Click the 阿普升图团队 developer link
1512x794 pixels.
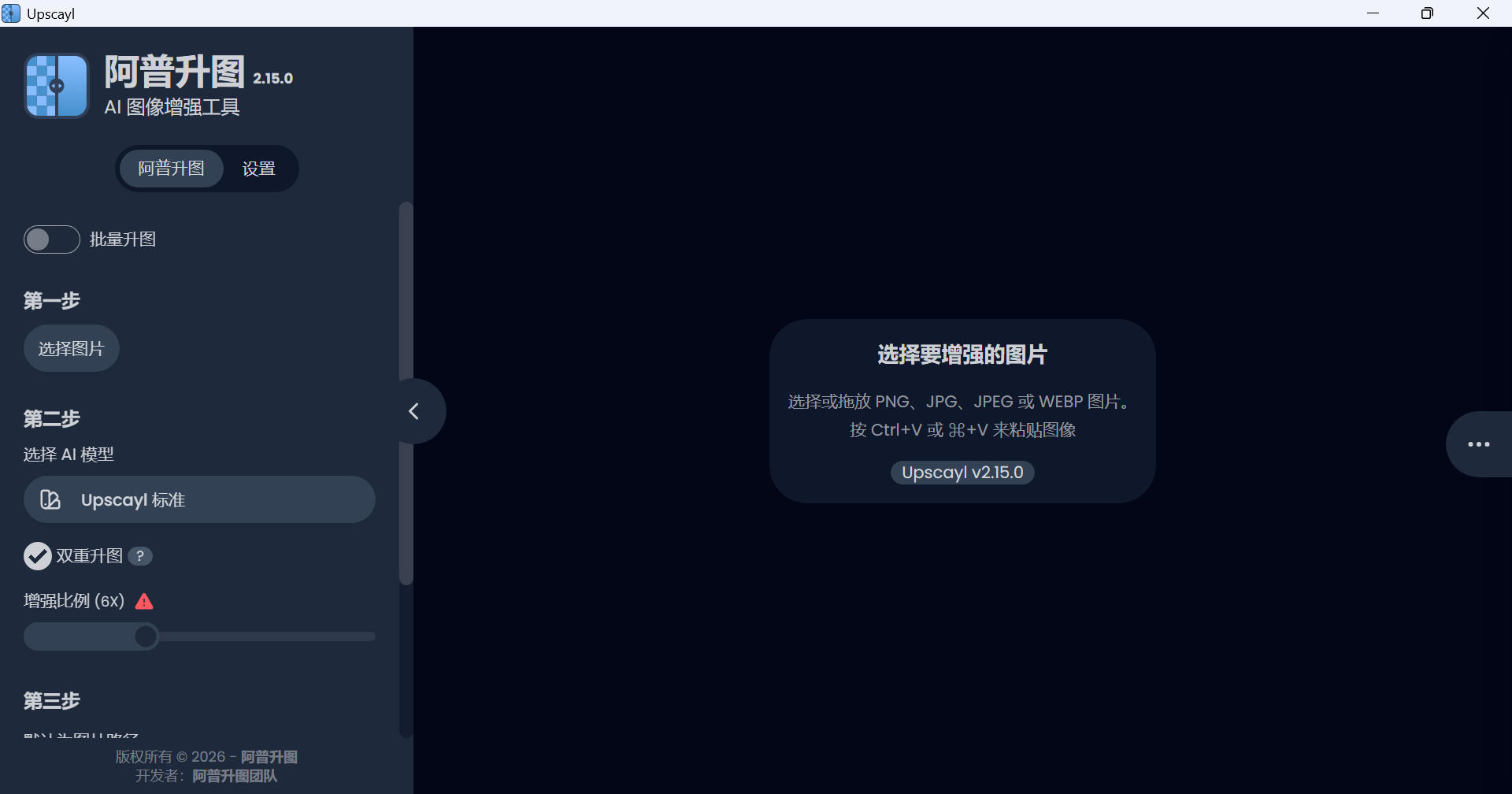235,776
